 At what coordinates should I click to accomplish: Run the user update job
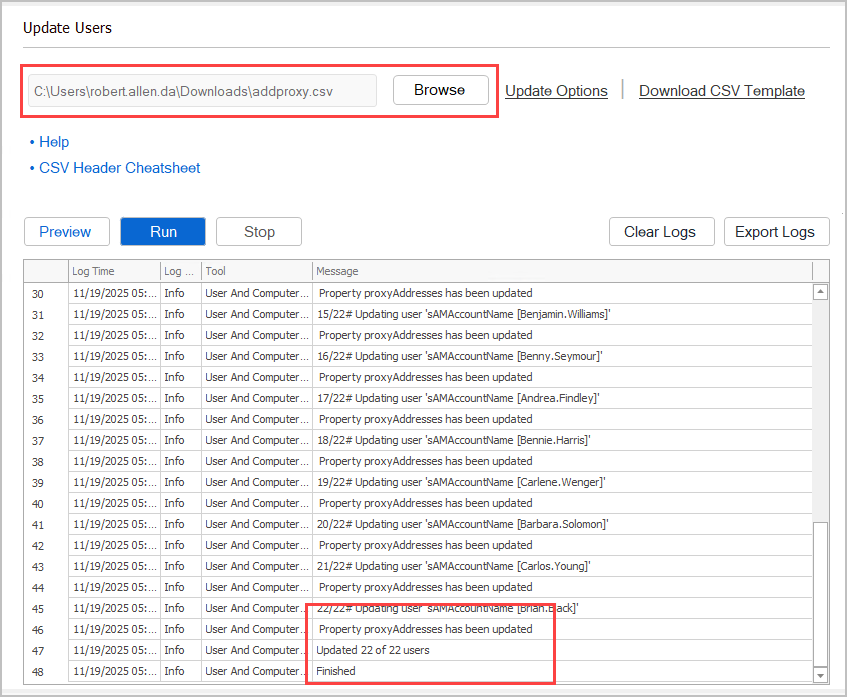(162, 231)
